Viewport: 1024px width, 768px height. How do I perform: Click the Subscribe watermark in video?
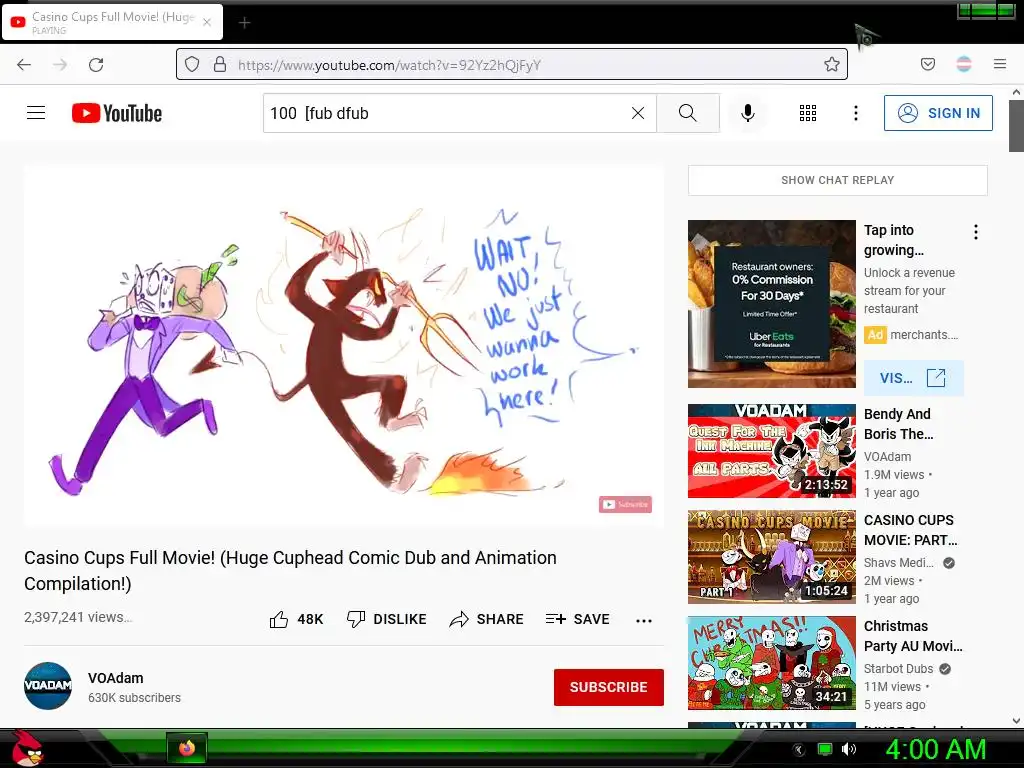click(x=625, y=504)
